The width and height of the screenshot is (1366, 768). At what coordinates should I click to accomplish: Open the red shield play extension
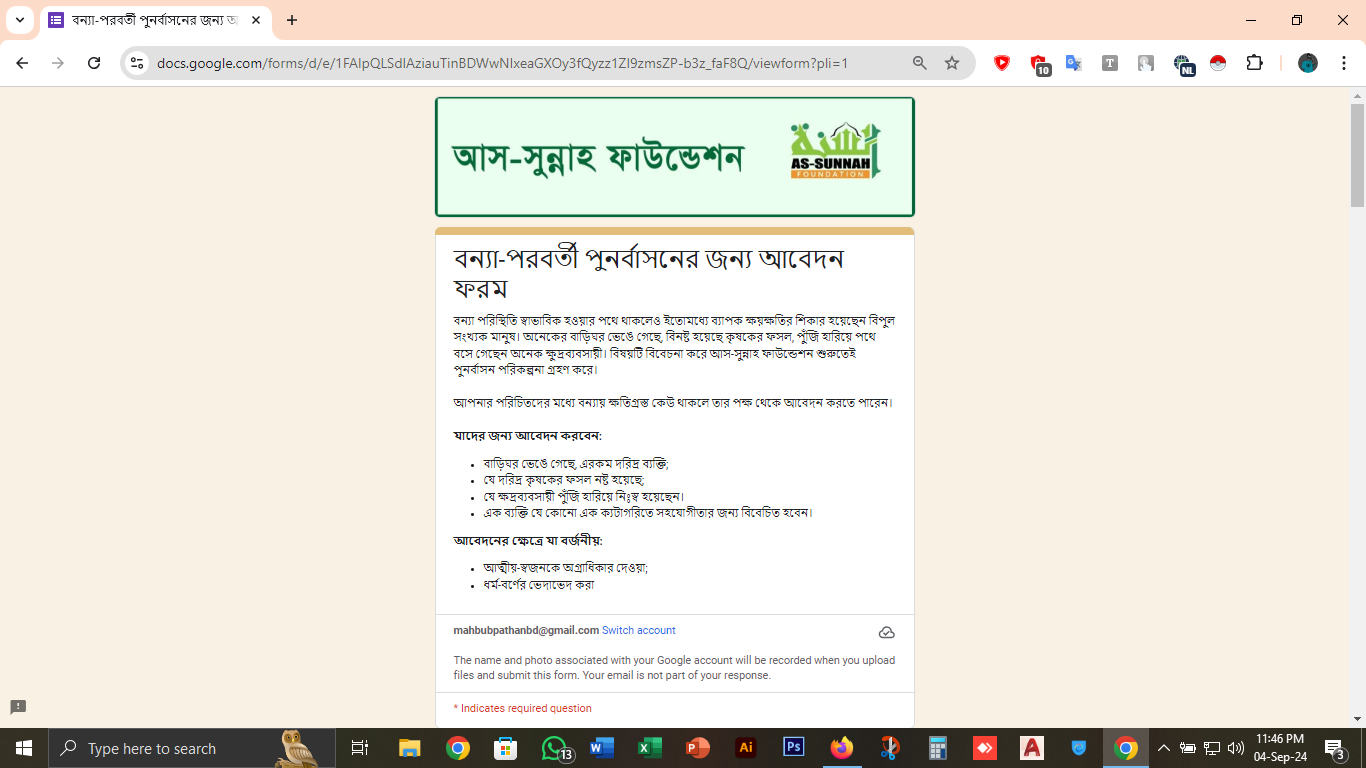pyautogui.click(x=1002, y=63)
